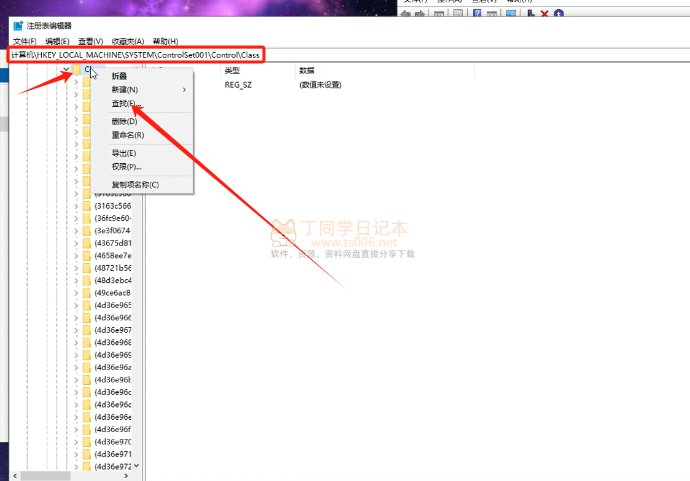The height and width of the screenshot is (481, 690).
Task: Select the {4d36e96b key label
Action: click(x=113, y=380)
